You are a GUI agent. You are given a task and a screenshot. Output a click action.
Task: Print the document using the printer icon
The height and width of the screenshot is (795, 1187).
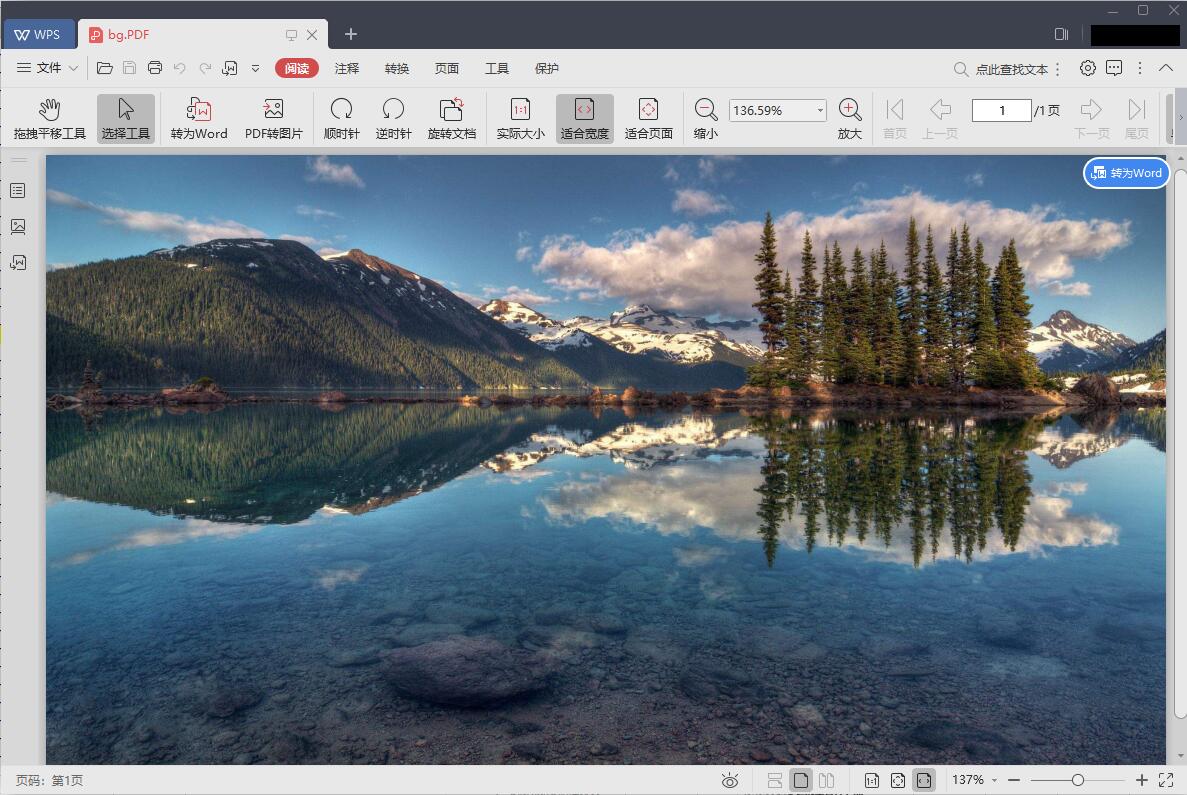[155, 68]
